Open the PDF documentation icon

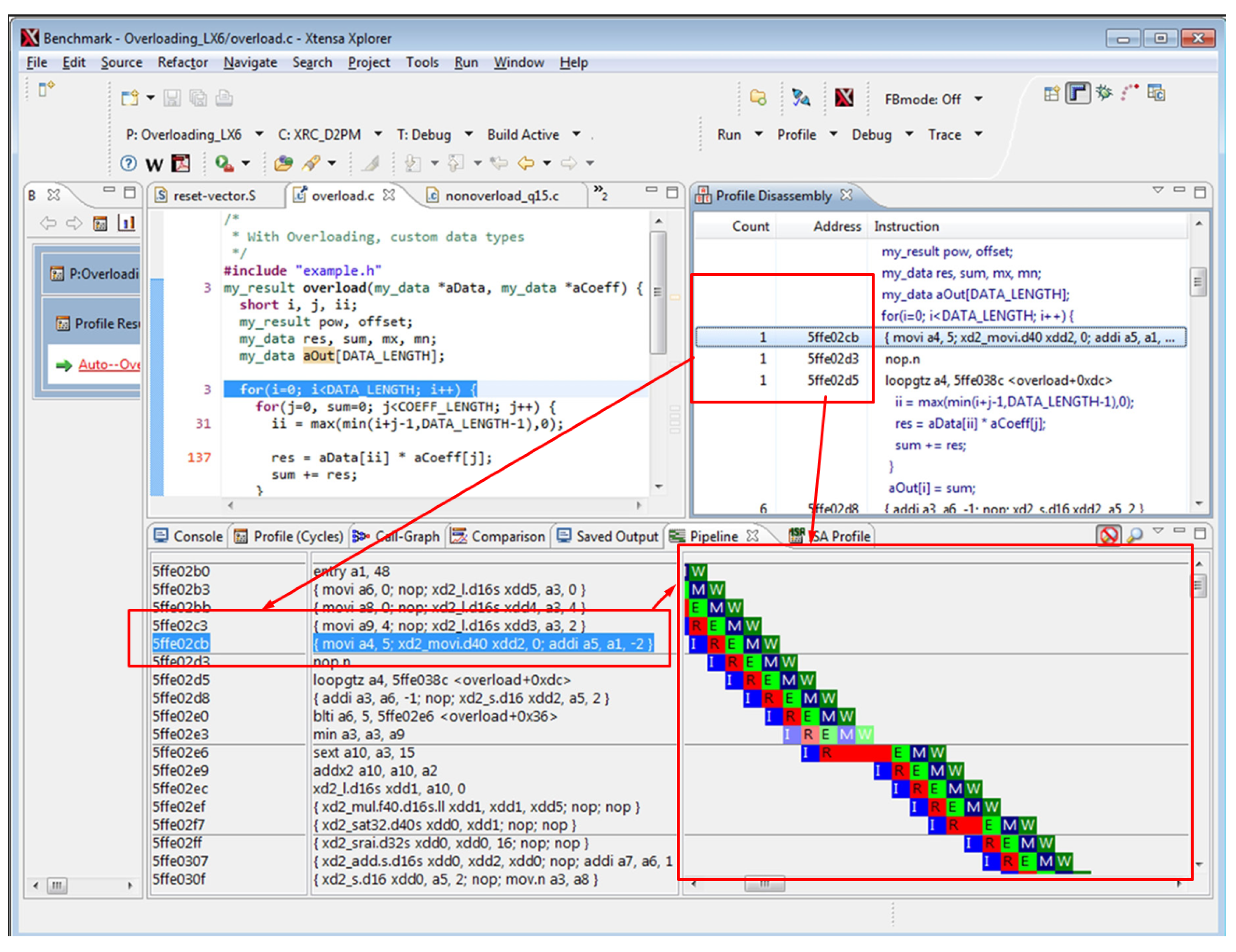(181, 164)
